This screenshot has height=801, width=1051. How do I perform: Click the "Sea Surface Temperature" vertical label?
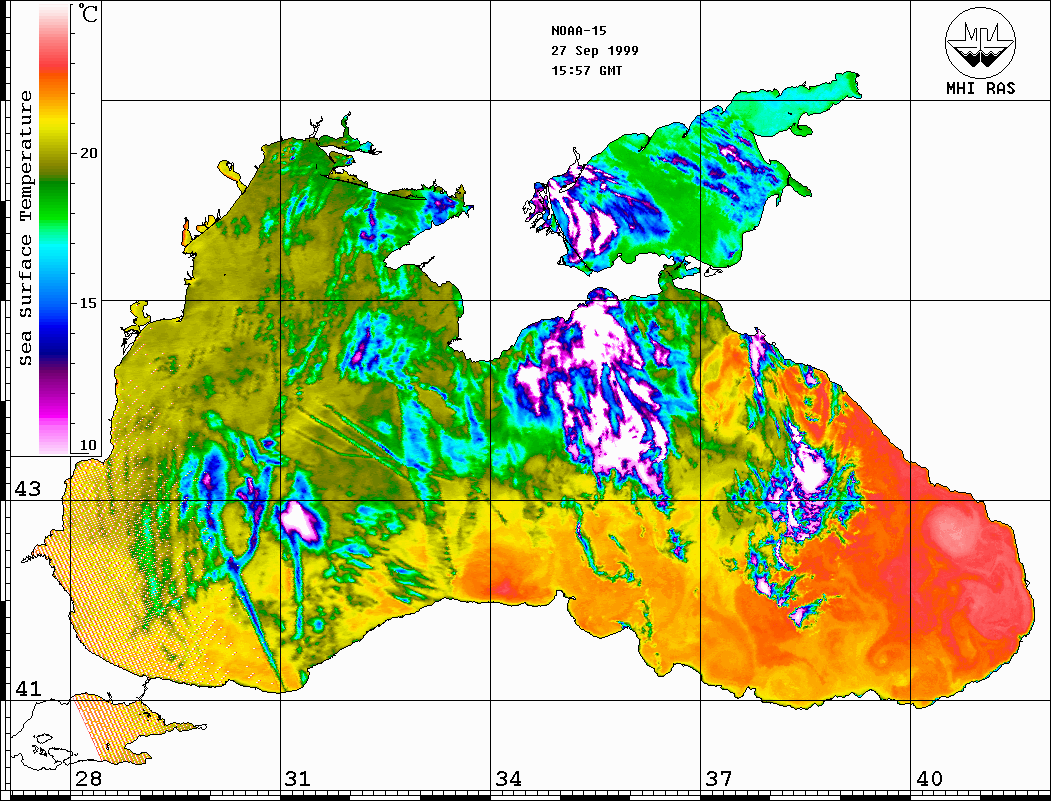point(25,228)
